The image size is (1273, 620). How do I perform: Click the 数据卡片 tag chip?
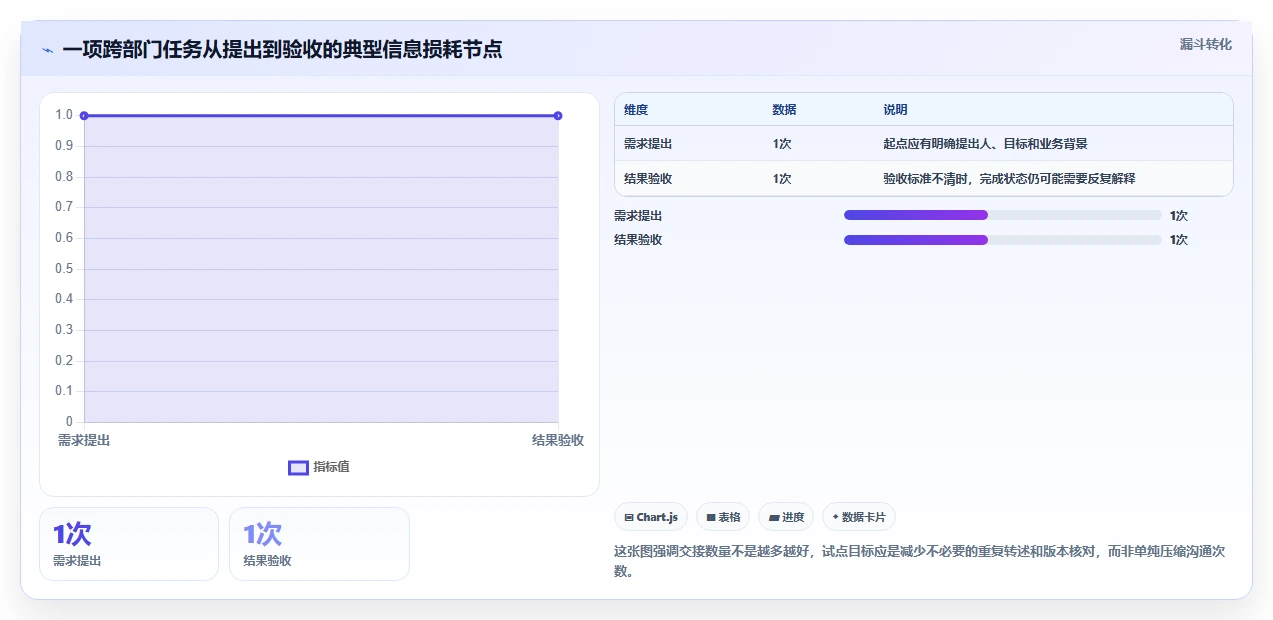[x=859, y=517]
